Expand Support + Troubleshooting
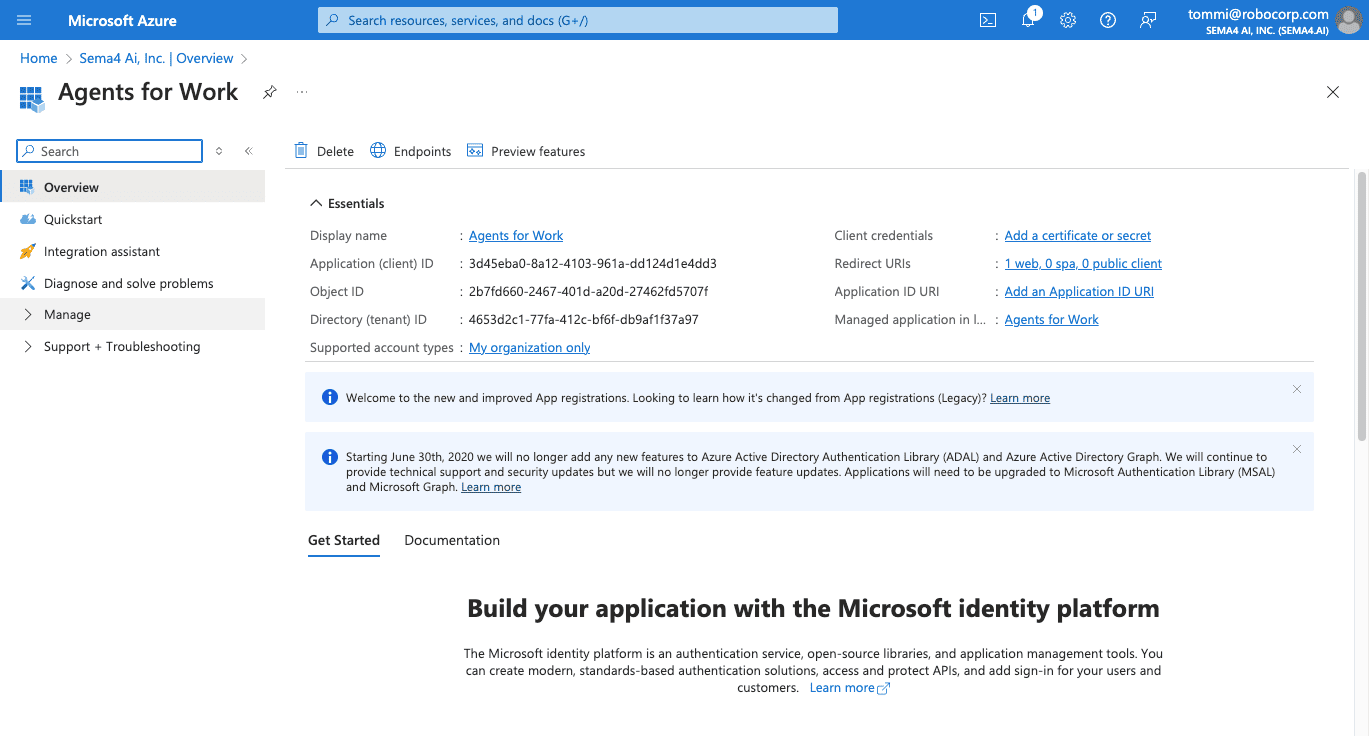1369x736 pixels. point(121,346)
